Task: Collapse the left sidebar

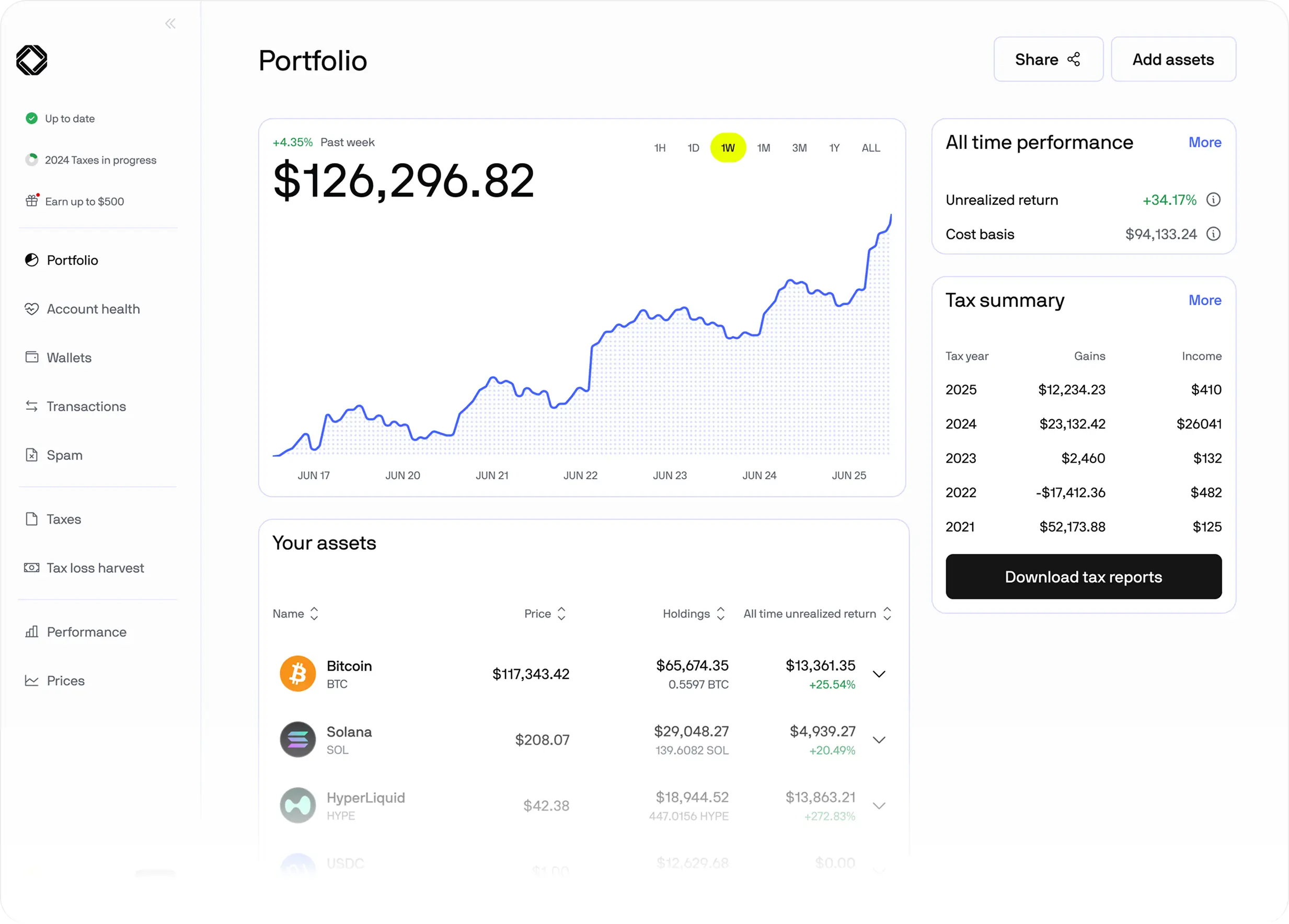Action: point(170,24)
